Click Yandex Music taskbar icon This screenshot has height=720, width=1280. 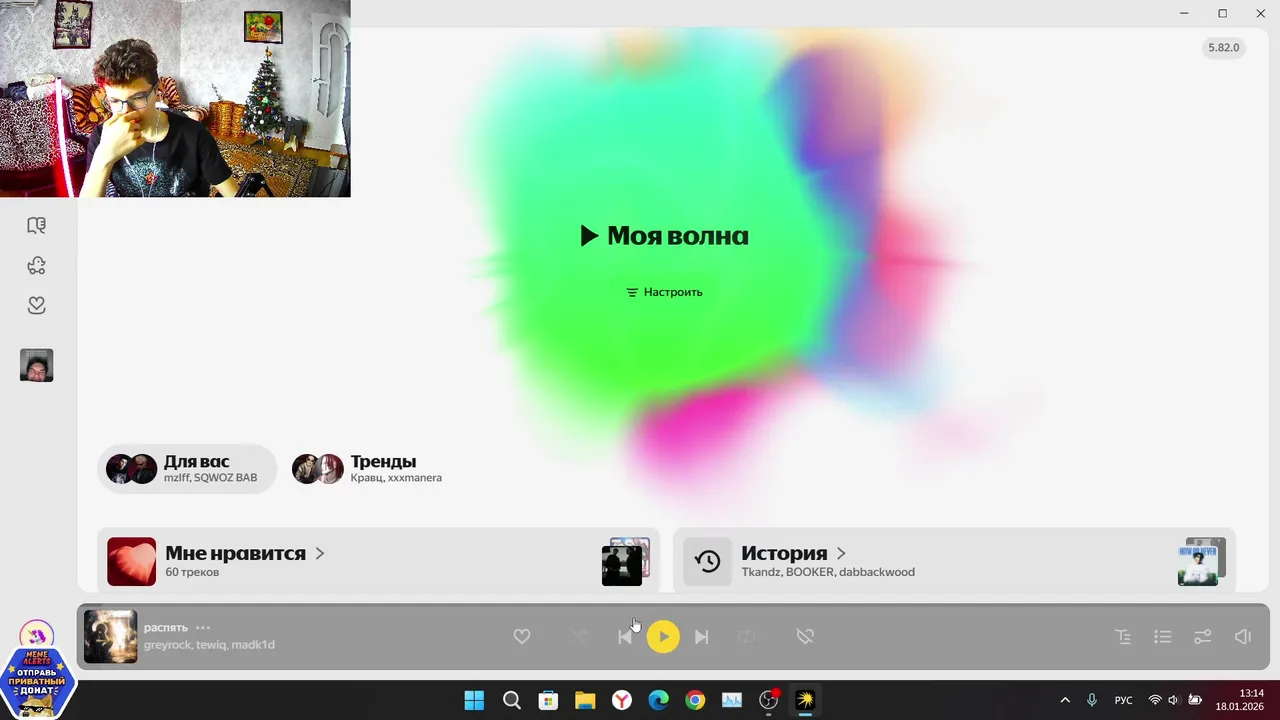point(805,701)
